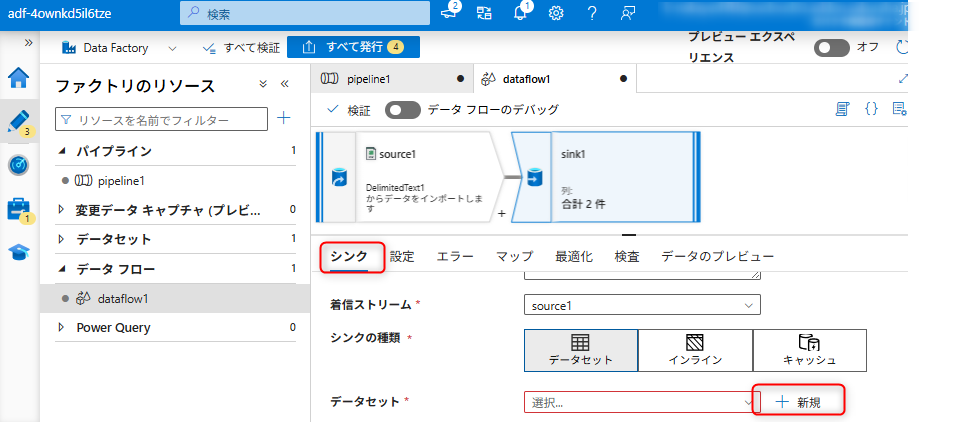Image resolution: width=967 pixels, height=422 pixels.
Task: Add transformation with plus after source1
Action: click(501, 213)
